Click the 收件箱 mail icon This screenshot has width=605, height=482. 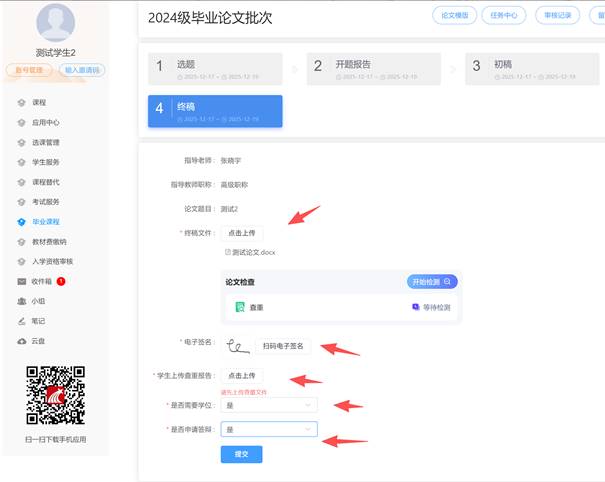coord(21,281)
